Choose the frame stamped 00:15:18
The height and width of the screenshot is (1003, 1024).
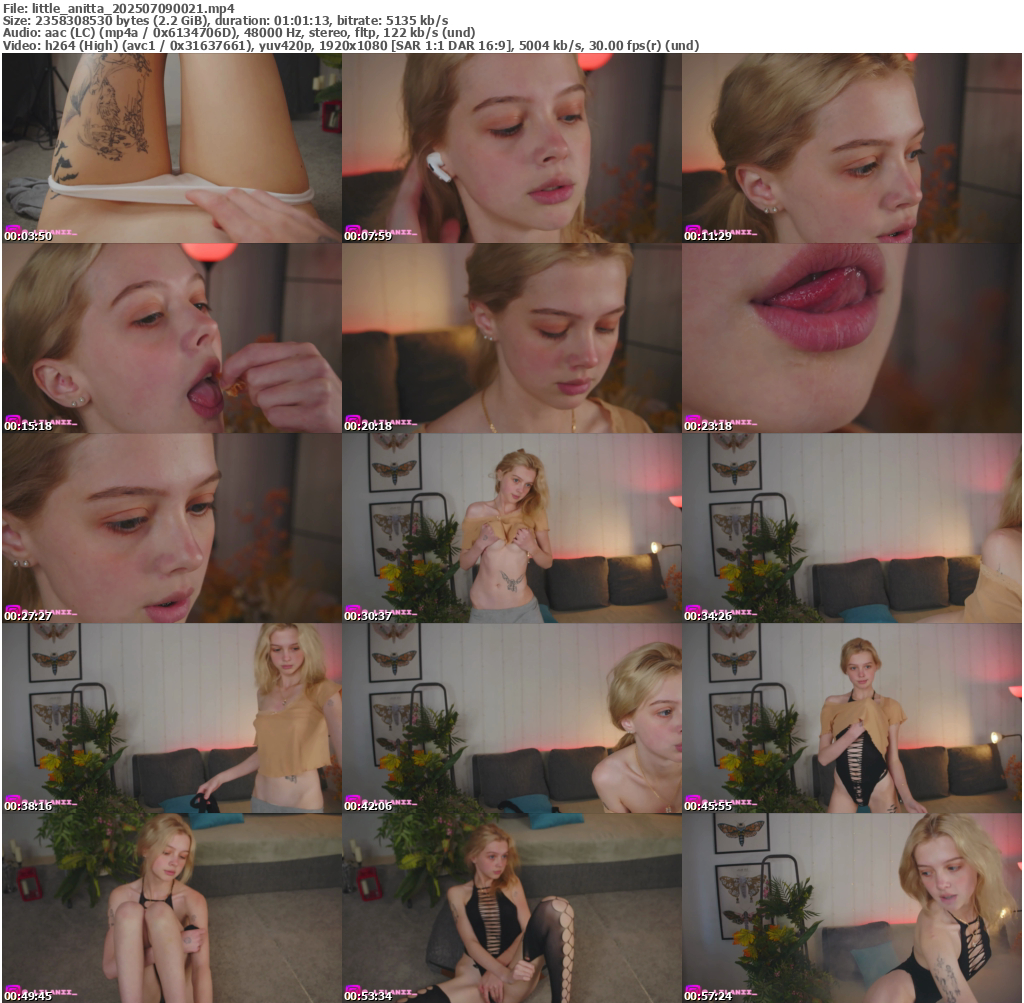[x=172, y=338]
